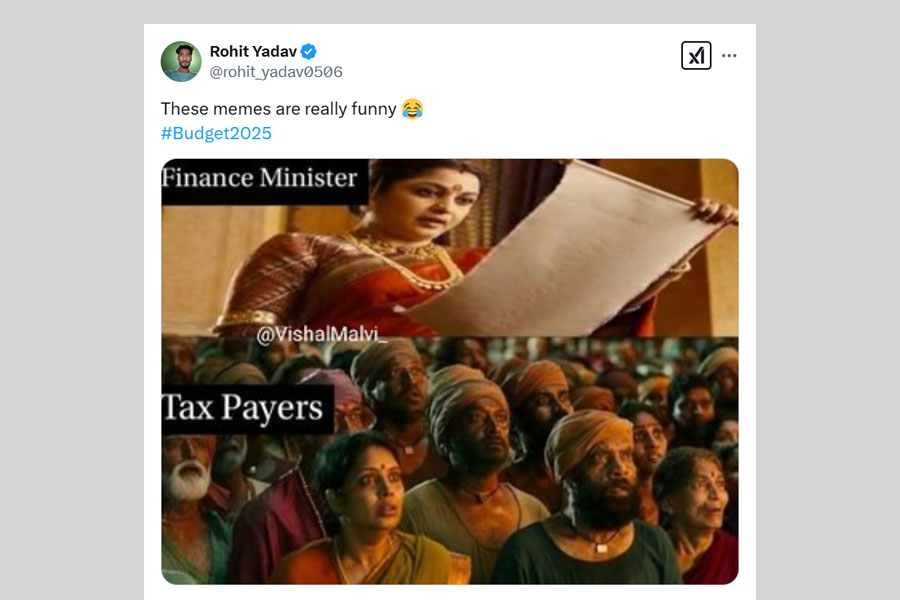Screen dimensions: 900x600
Task: Open the Rohit Yadav display name
Action: [x=254, y=52]
